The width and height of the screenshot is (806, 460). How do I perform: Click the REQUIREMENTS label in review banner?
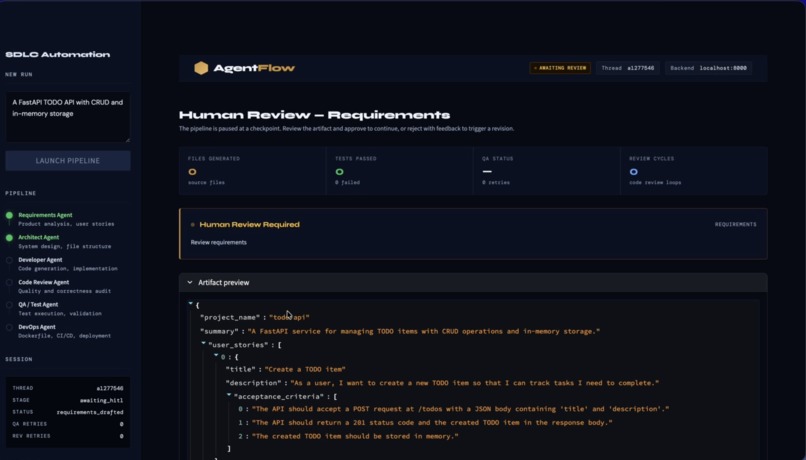pos(736,225)
